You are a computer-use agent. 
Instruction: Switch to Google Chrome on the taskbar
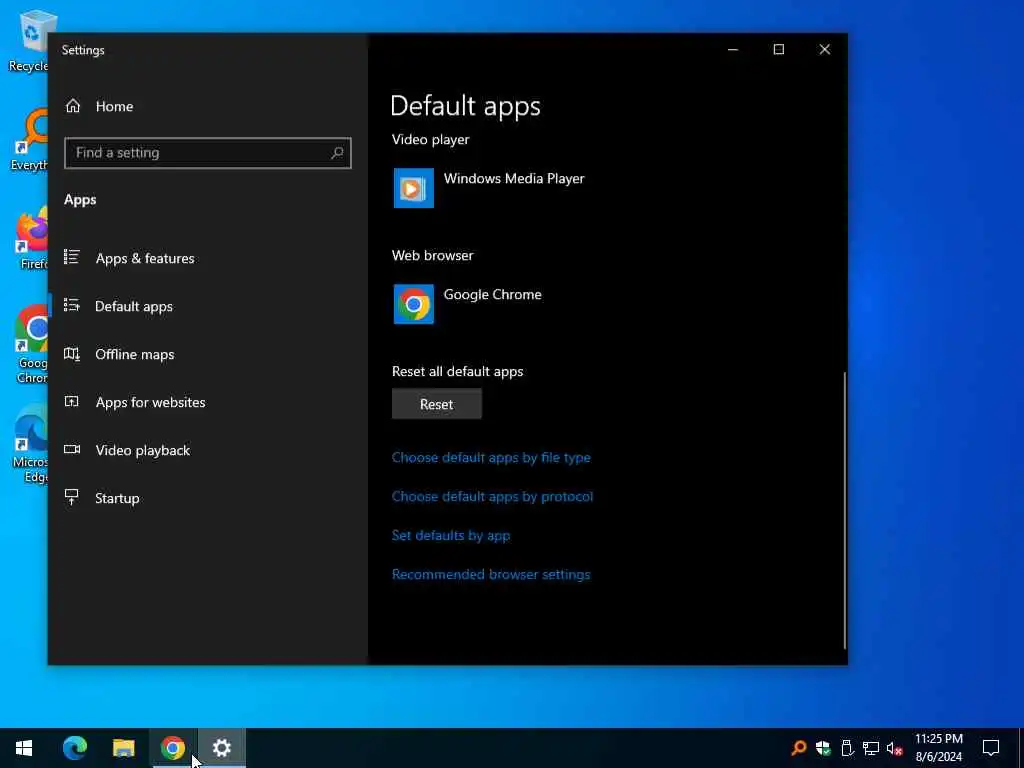[172, 748]
